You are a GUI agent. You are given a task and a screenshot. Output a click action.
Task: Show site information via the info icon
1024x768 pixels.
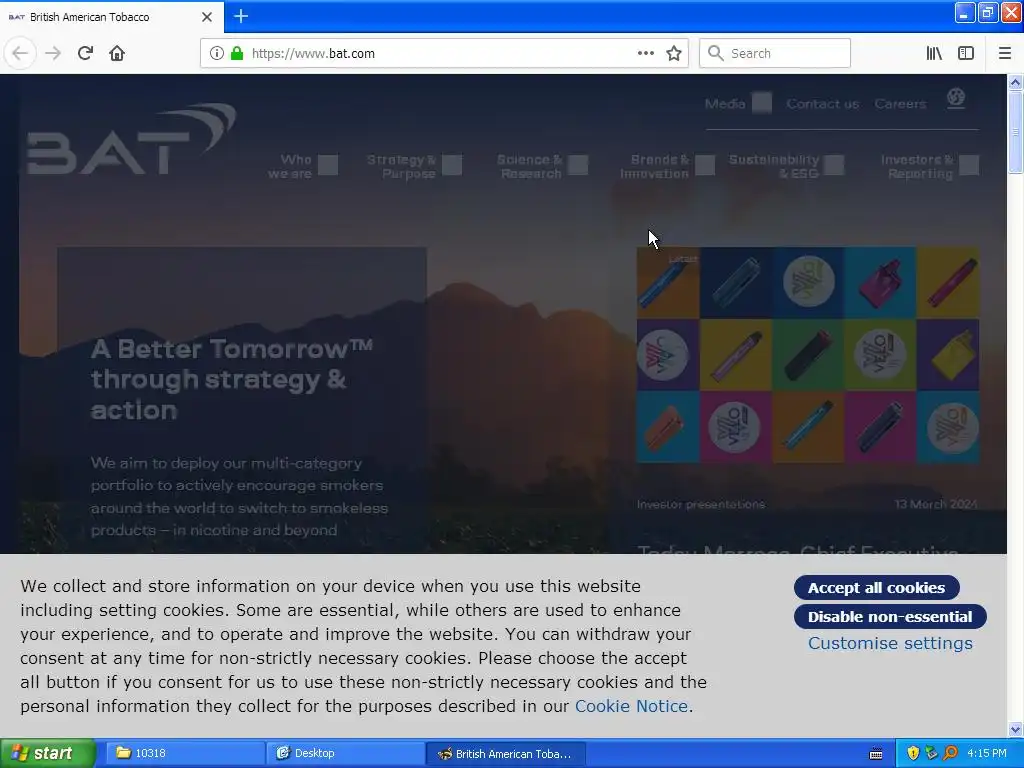click(217, 54)
